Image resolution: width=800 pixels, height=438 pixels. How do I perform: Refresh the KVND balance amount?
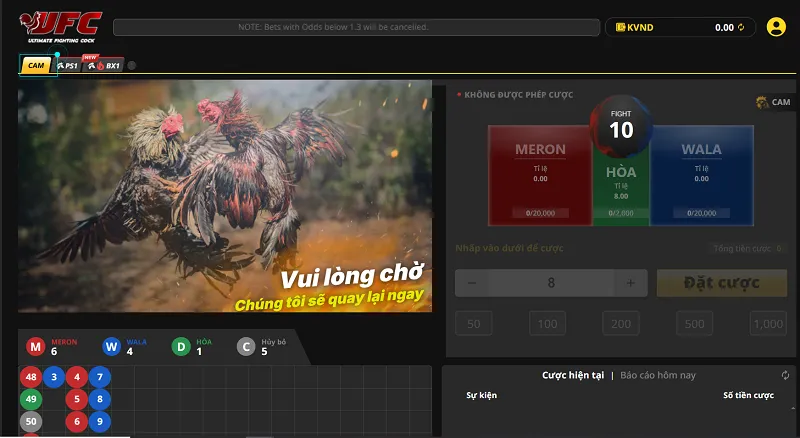click(x=741, y=28)
